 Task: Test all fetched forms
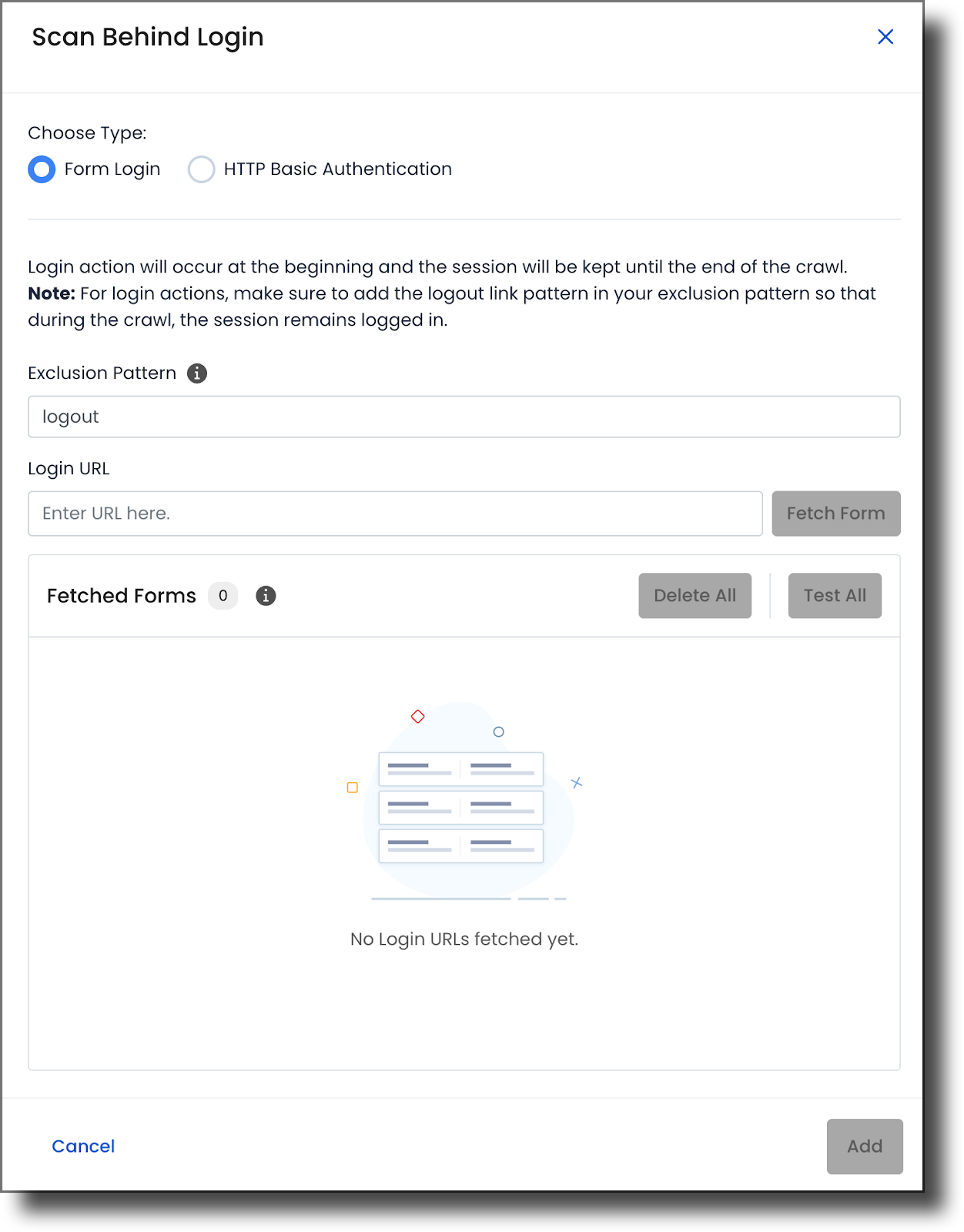point(834,595)
